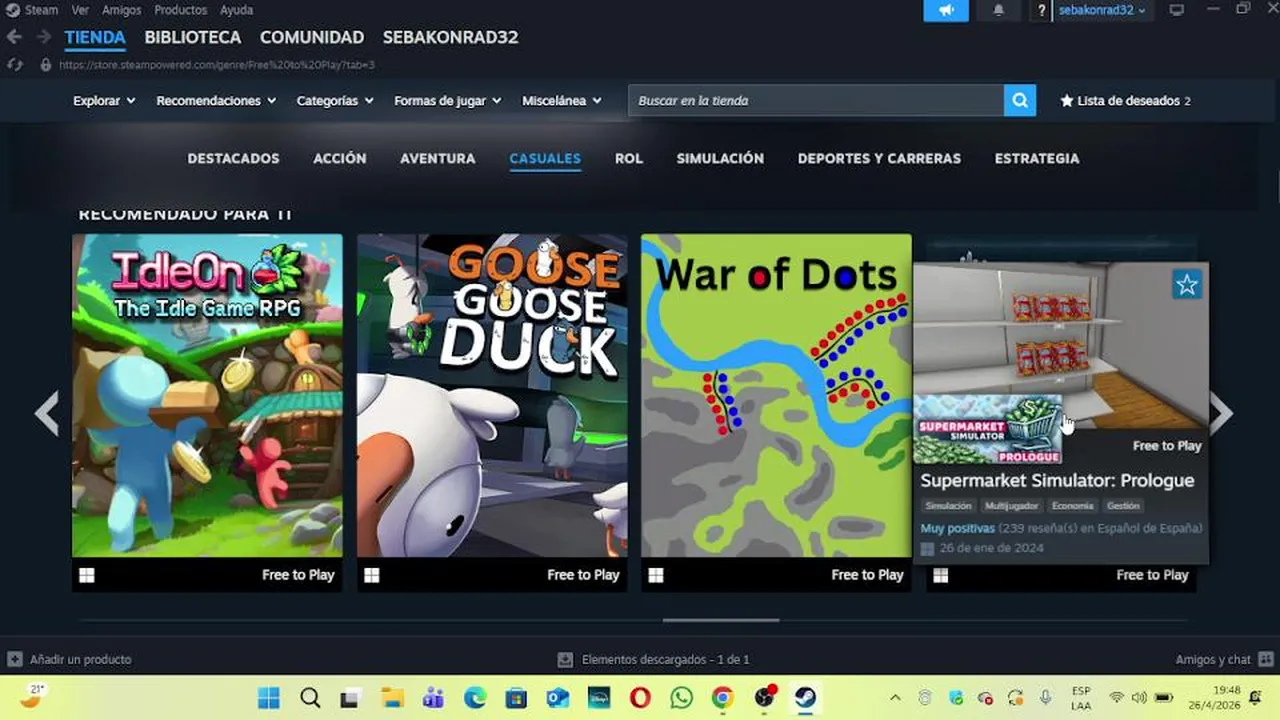Go forward with the right navigation arrow
Viewport: 1280px width, 720px height.
point(43,37)
